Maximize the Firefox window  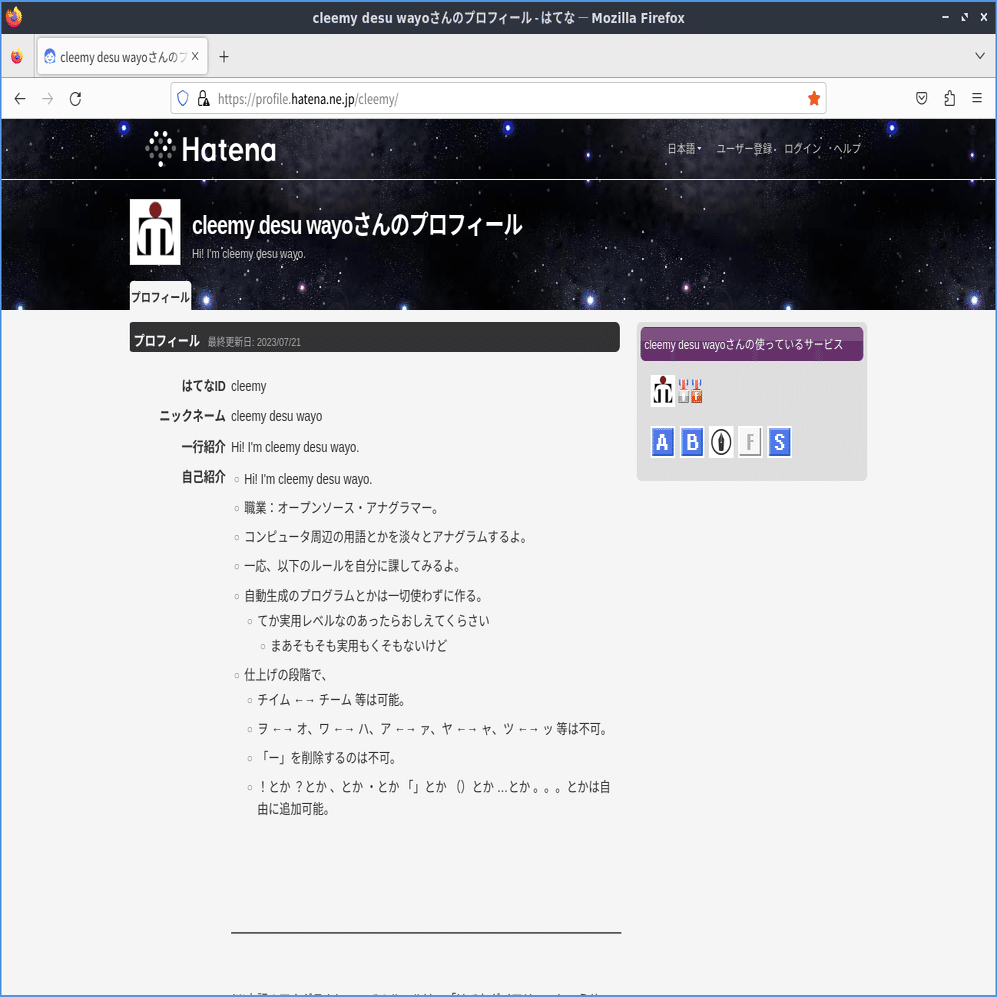965,17
